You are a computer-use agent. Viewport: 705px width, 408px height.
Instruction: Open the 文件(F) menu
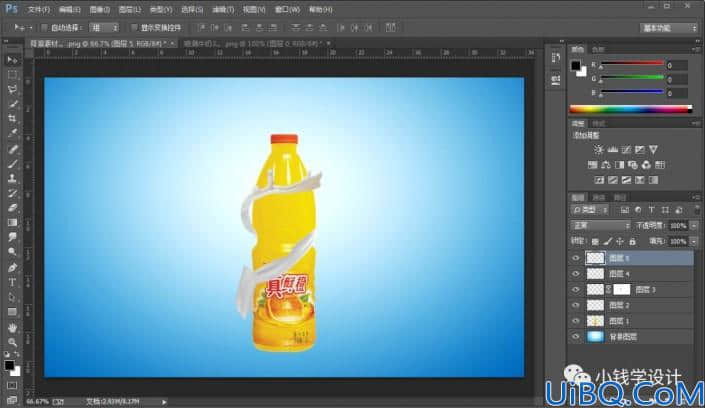click(x=39, y=9)
